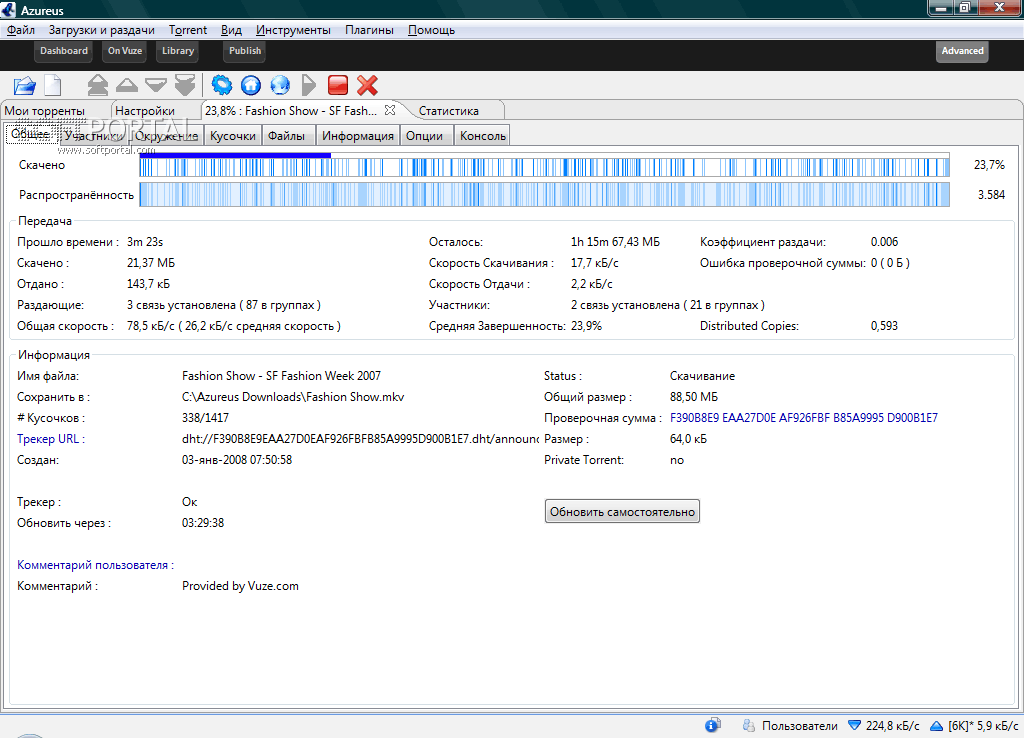Click the On Vuze button

[125, 51]
